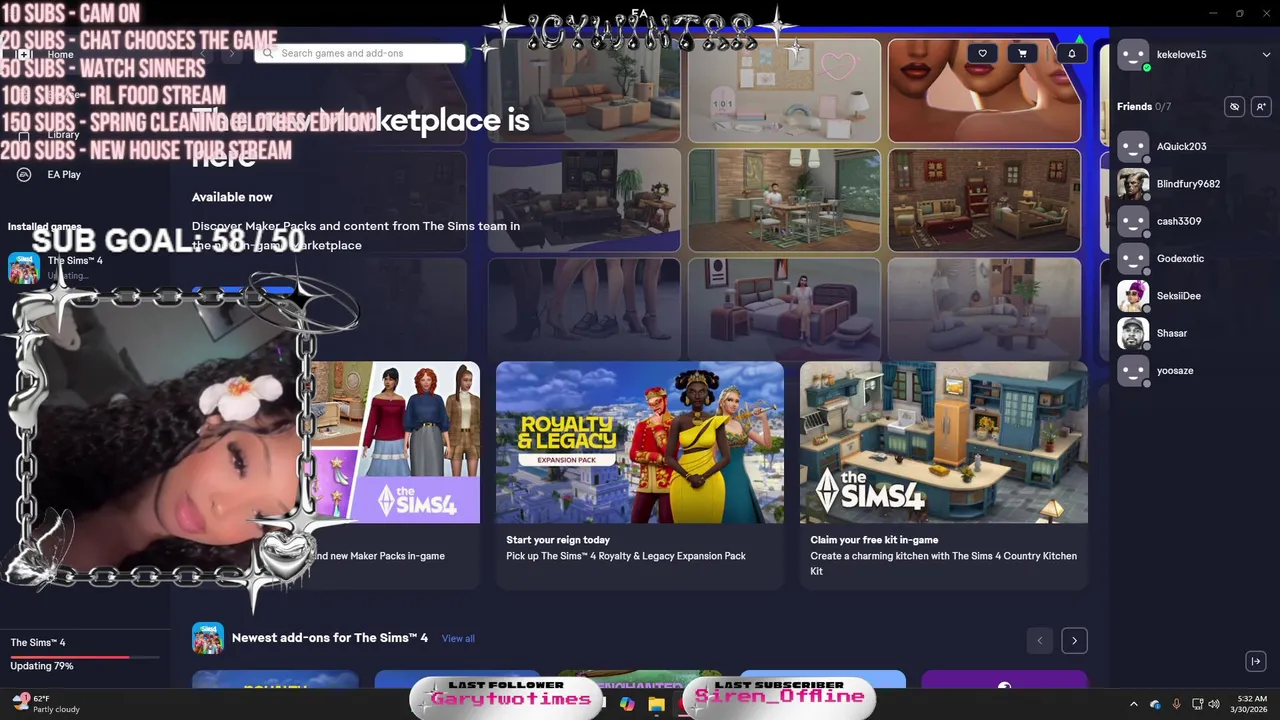Open the wishlist heart icon
Screen dimensions: 1280x720
(982, 54)
